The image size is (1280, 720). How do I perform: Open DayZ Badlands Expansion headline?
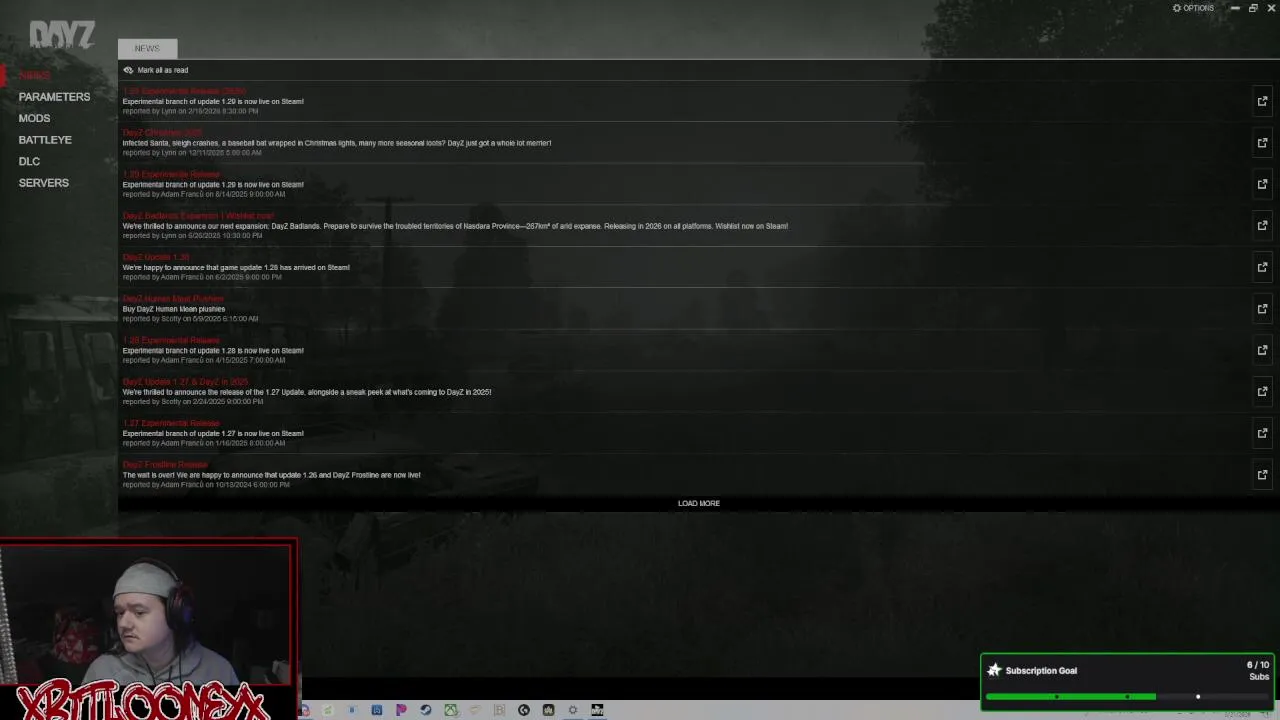[x=198, y=215]
